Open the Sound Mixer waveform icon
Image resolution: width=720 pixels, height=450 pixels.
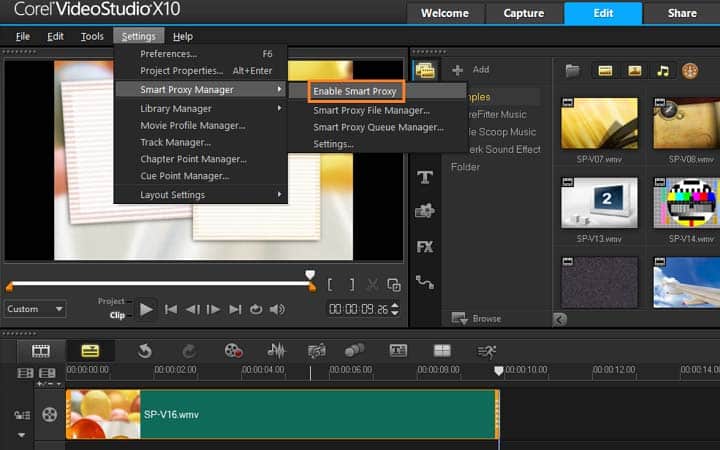[276, 351]
